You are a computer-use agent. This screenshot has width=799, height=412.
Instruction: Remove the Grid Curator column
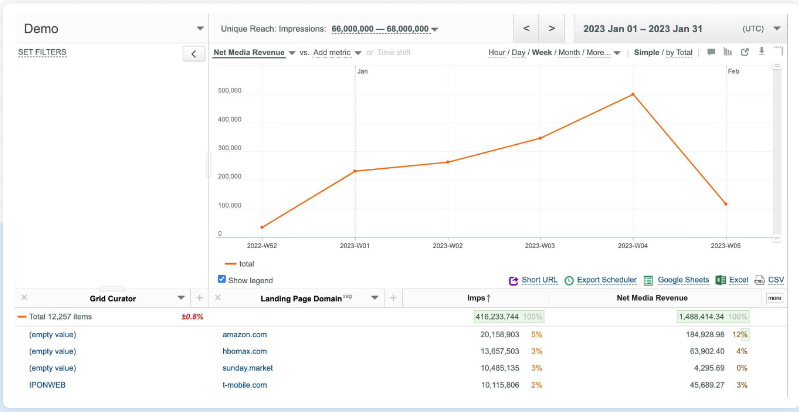24,298
